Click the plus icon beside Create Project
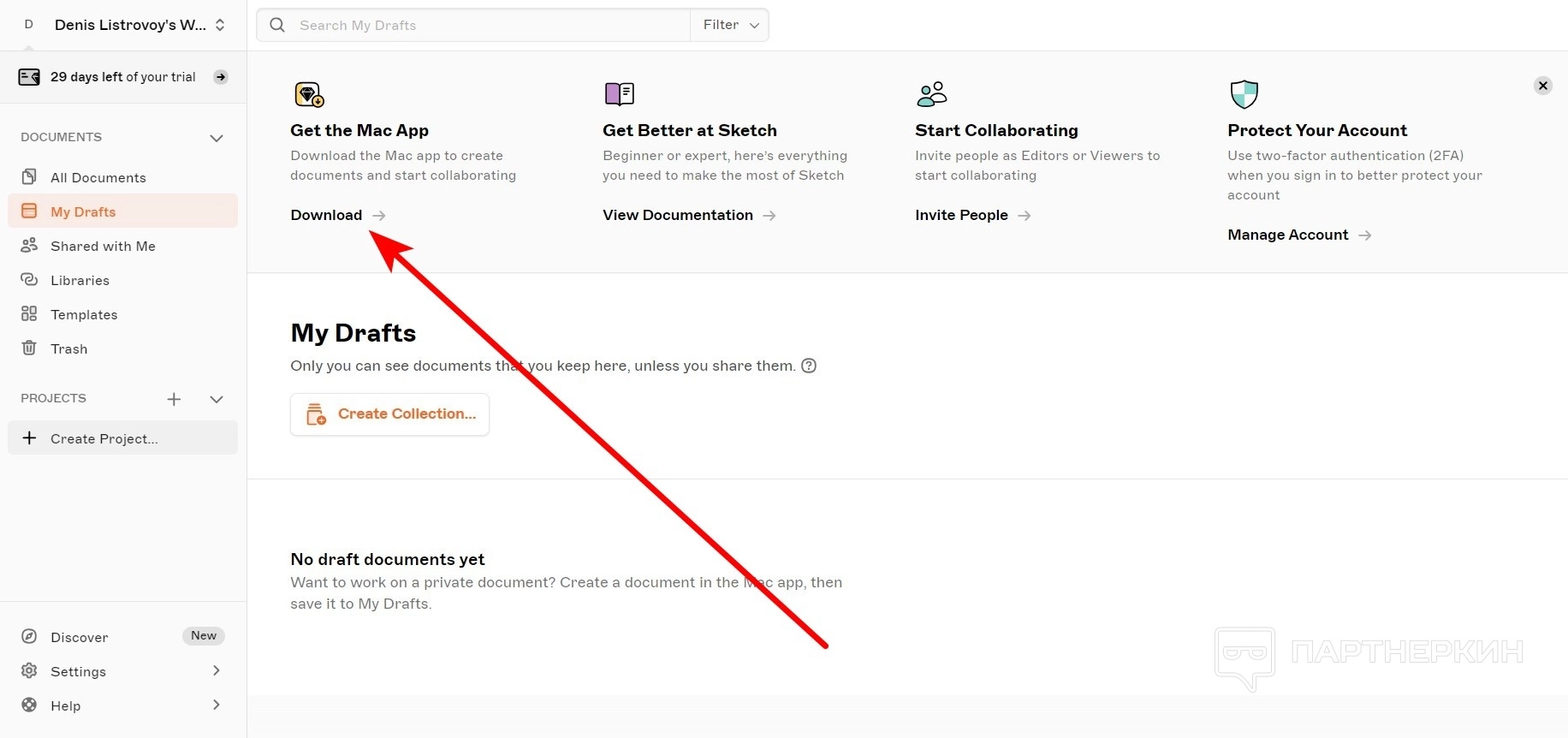This screenshot has height=738, width=1568. click(29, 438)
